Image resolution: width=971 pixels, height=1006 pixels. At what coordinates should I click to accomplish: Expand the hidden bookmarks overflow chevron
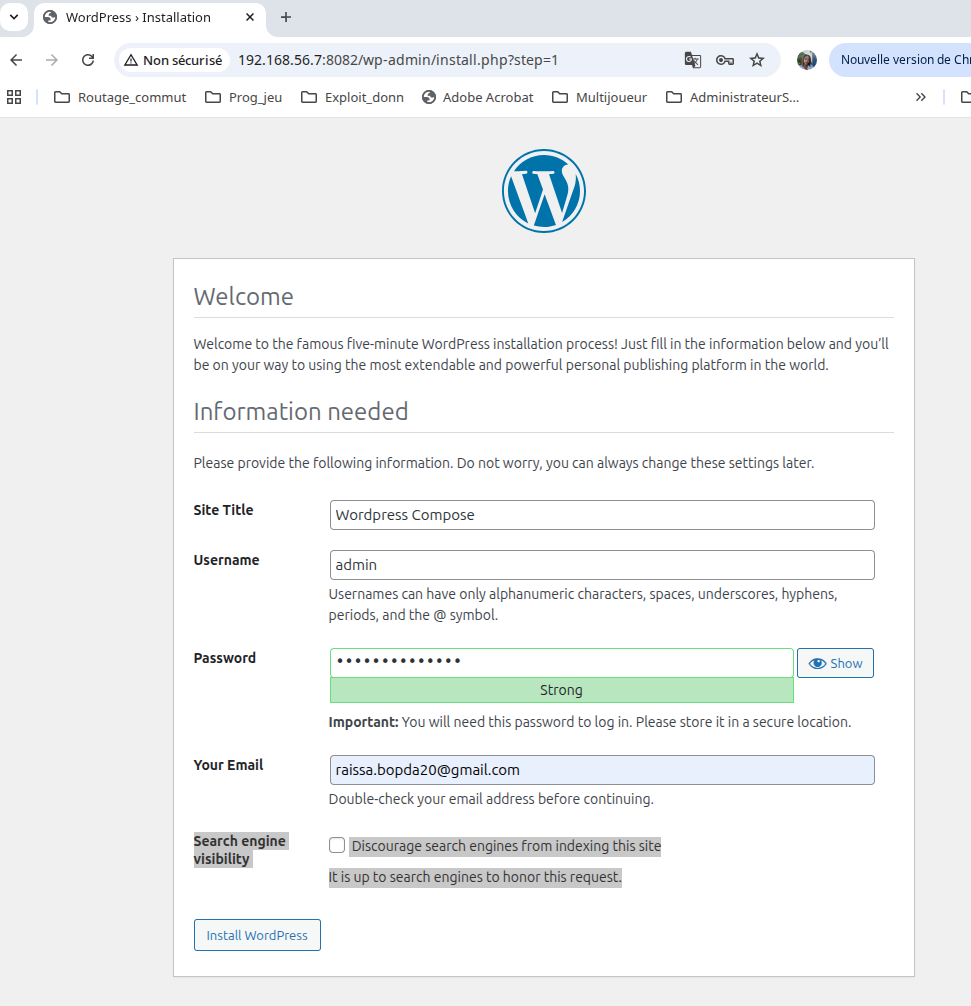coord(920,96)
